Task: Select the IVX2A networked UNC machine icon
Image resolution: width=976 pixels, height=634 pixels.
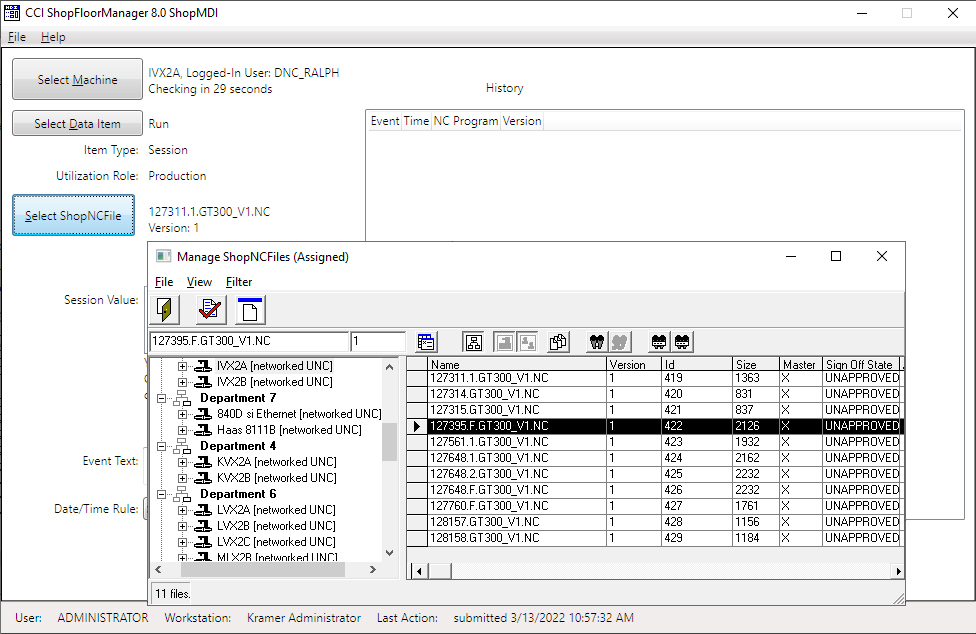Action: click(x=203, y=366)
